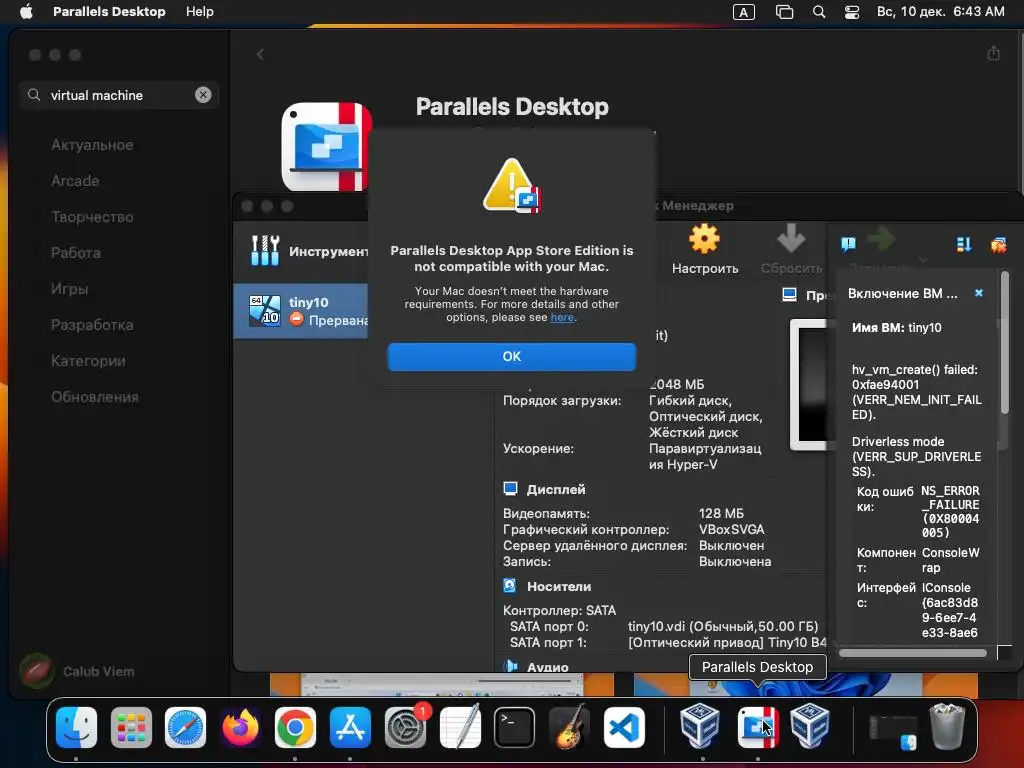Click VirtualBox Dock icon right of Parallels

pyautogui.click(x=810, y=726)
